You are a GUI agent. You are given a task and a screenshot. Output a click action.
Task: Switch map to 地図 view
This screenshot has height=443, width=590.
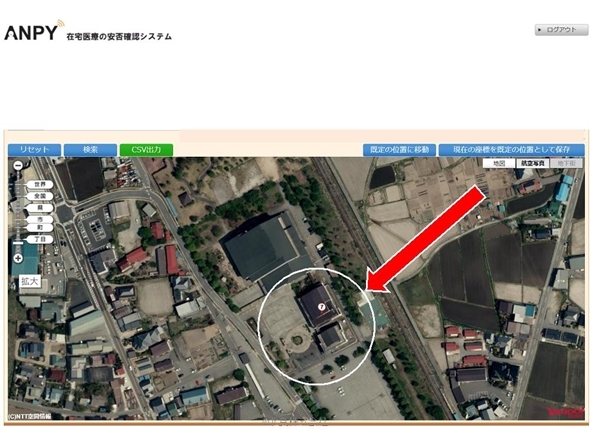499,163
